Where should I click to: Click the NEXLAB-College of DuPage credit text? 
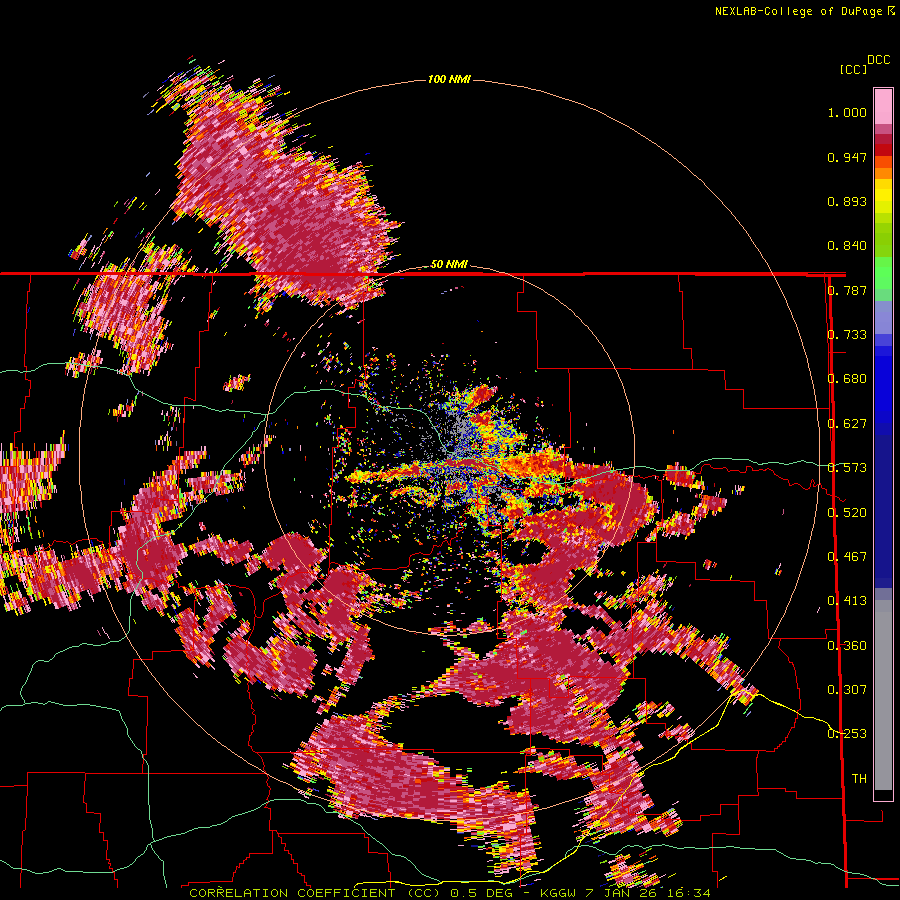(x=798, y=11)
